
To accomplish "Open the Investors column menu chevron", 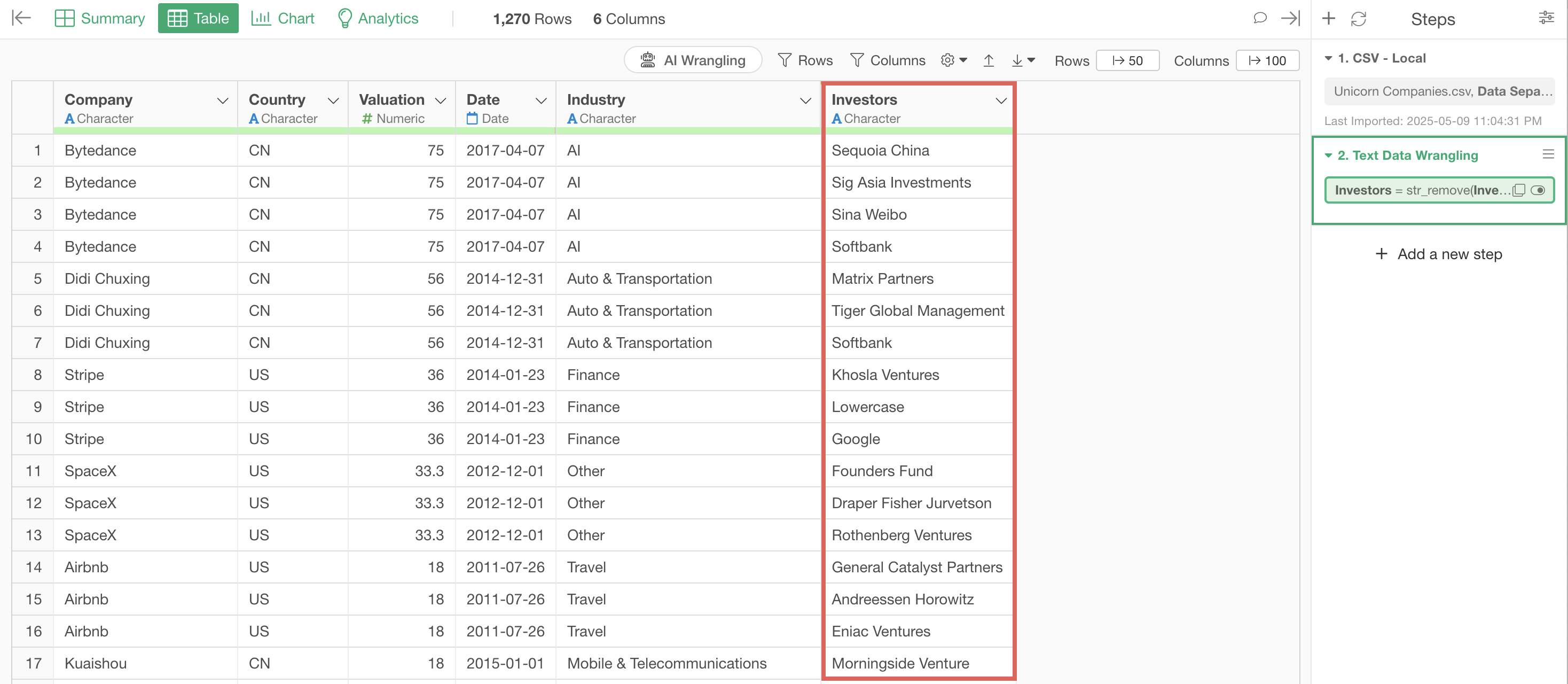I will [x=1001, y=100].
